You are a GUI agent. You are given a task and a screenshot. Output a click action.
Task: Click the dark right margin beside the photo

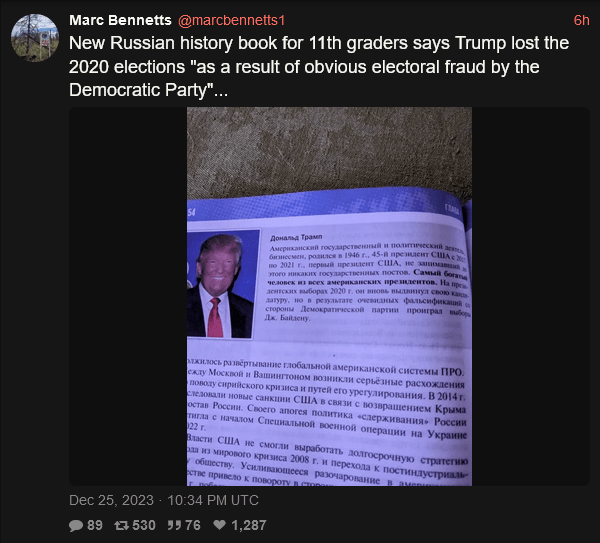(x=531, y=296)
